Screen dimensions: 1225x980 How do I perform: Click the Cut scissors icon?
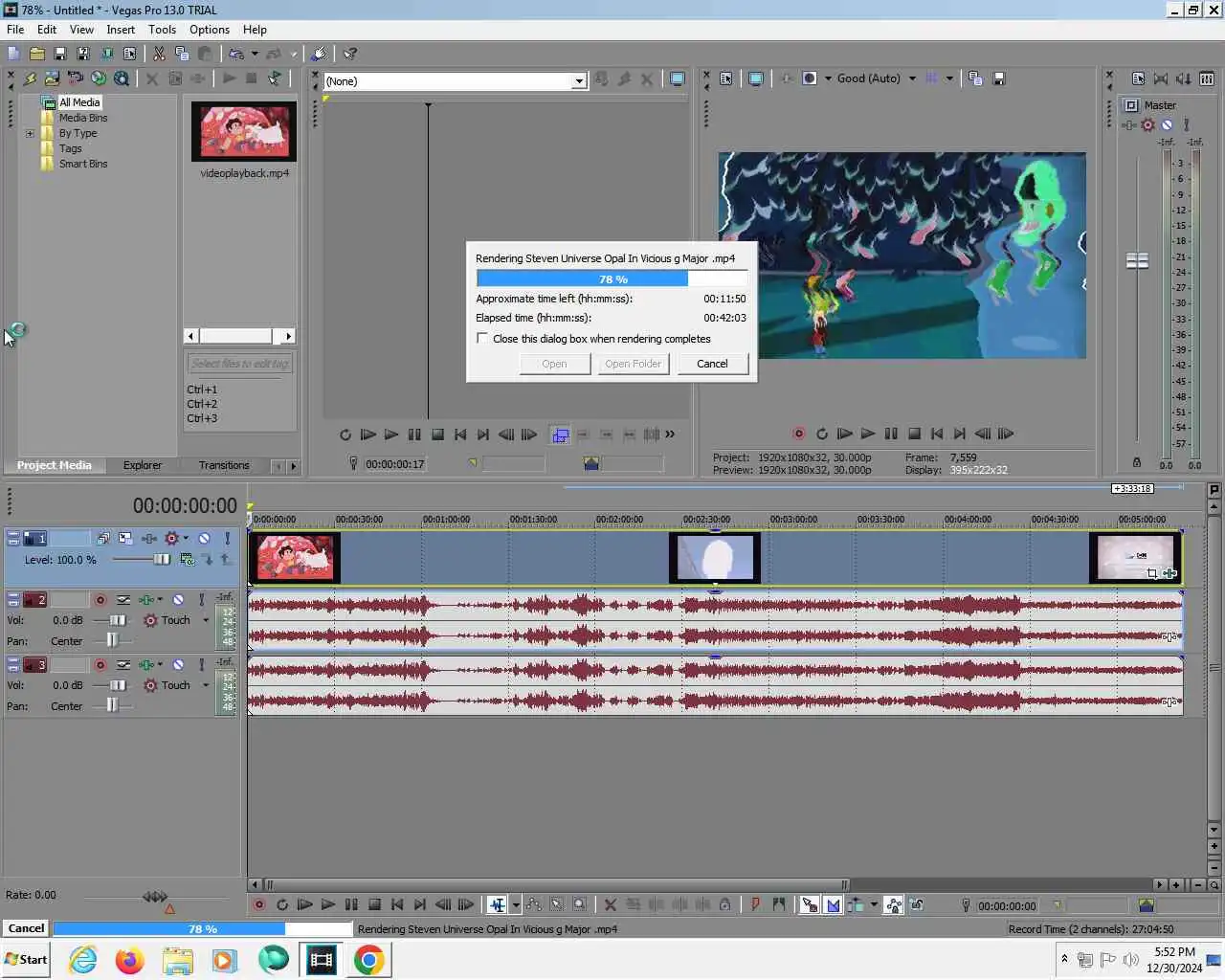point(159,54)
